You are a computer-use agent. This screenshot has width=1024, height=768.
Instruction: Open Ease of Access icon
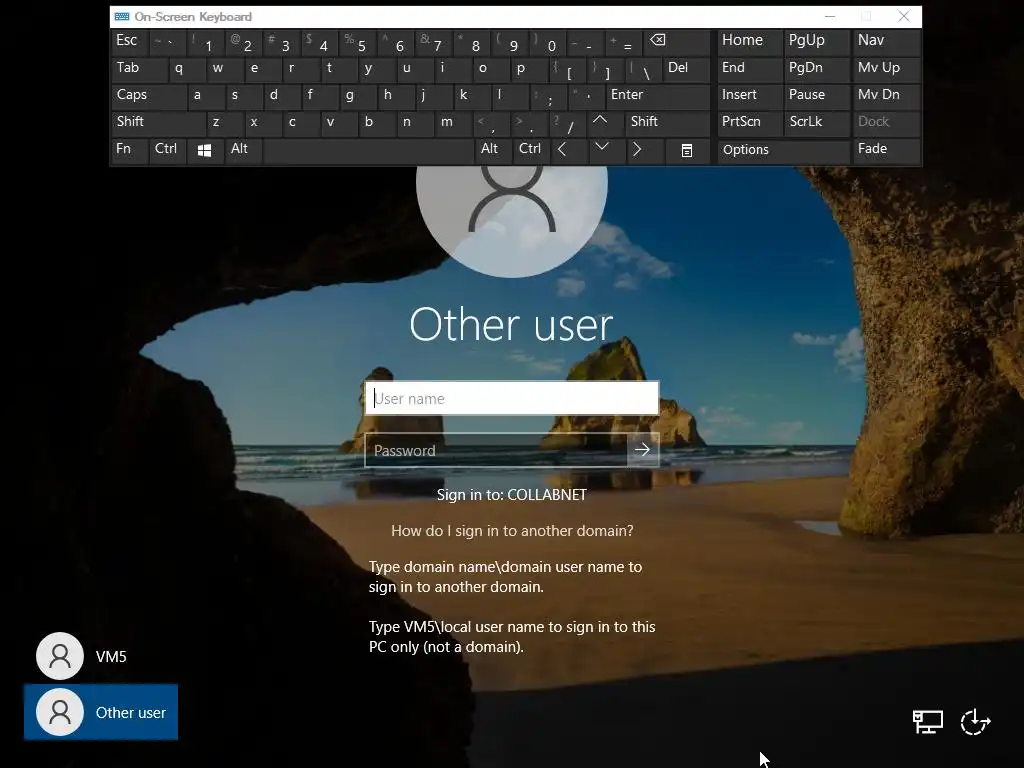976,721
